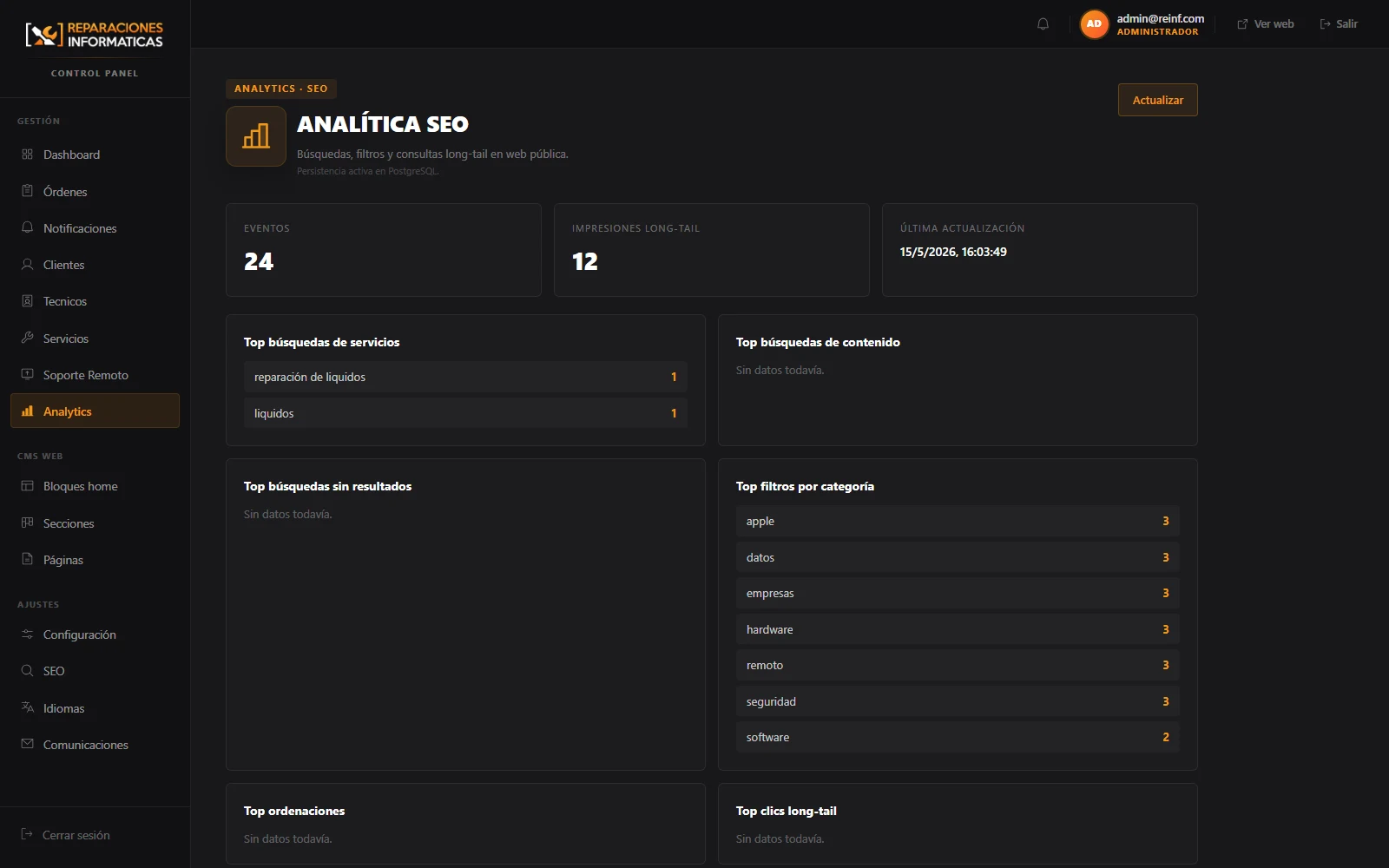The height and width of the screenshot is (868, 1389).
Task: Click the 'remoto' category filter row
Action: click(x=958, y=665)
